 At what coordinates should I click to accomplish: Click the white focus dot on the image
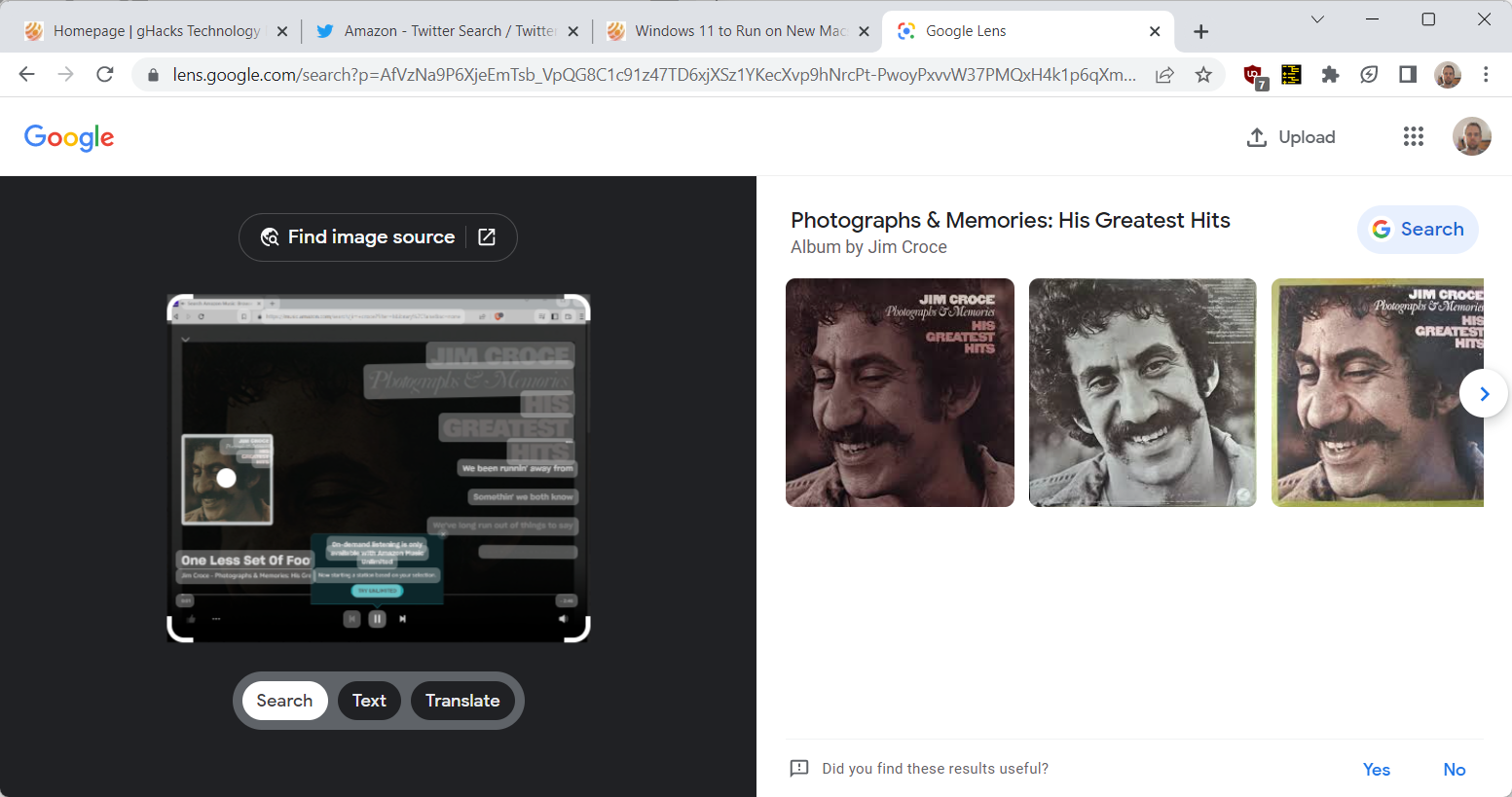pyautogui.click(x=227, y=478)
